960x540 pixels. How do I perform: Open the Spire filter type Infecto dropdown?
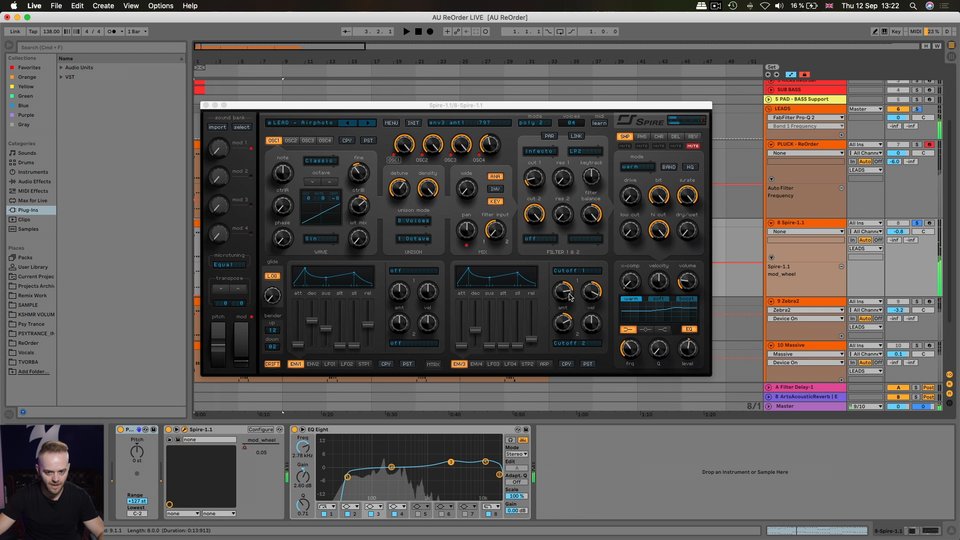[x=539, y=151]
